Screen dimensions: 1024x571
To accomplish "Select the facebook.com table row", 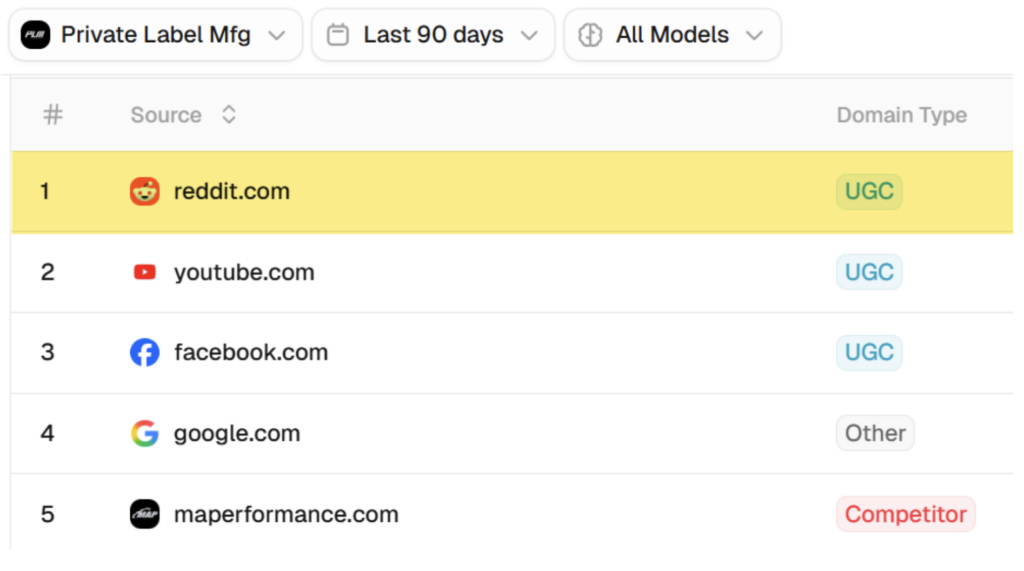I will click(x=500, y=352).
